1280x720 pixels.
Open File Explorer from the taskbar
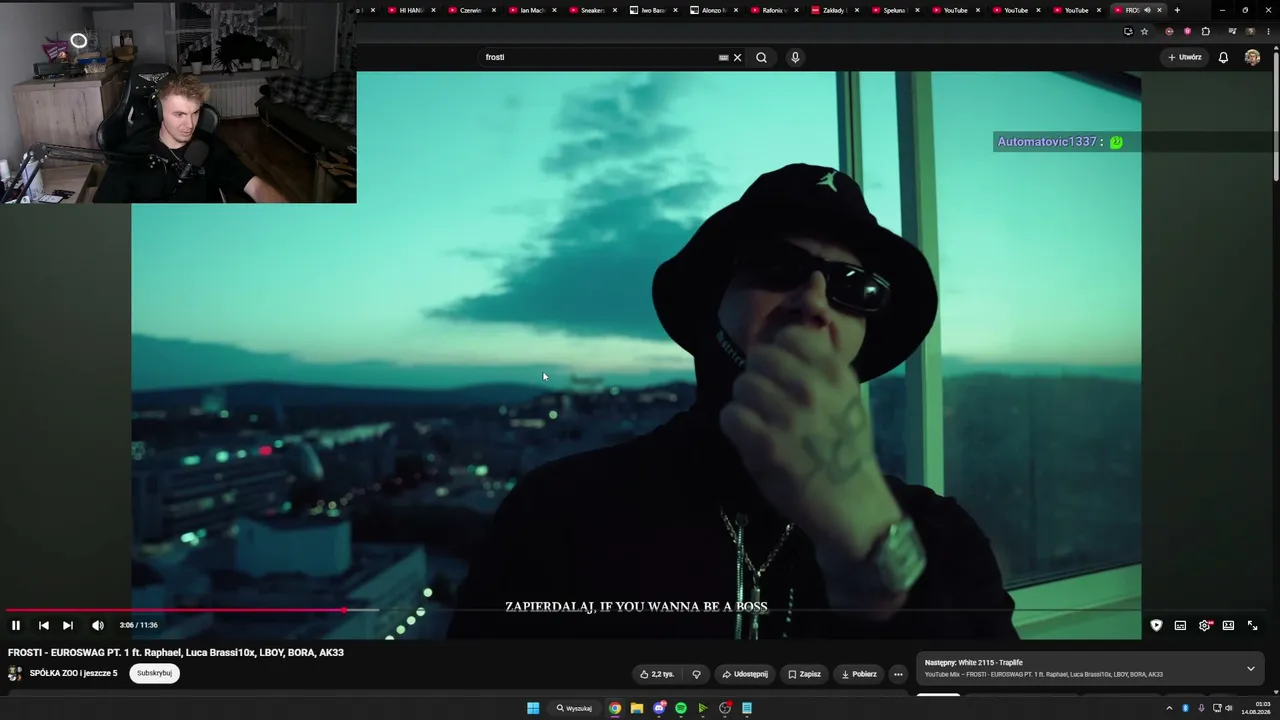click(x=636, y=708)
